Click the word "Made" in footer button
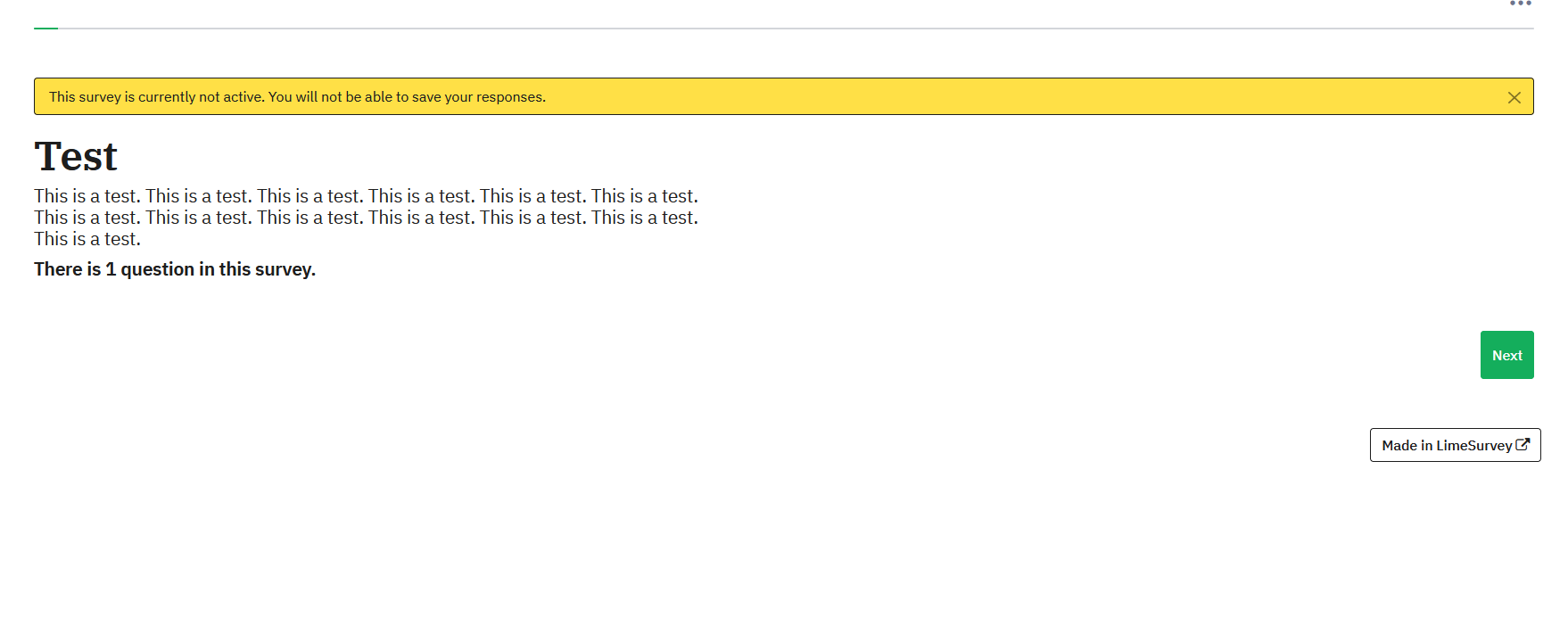The height and width of the screenshot is (626, 1568). 1399,446
